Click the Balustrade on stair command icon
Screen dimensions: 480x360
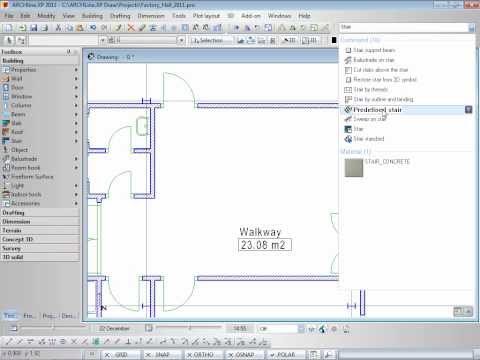(348, 60)
